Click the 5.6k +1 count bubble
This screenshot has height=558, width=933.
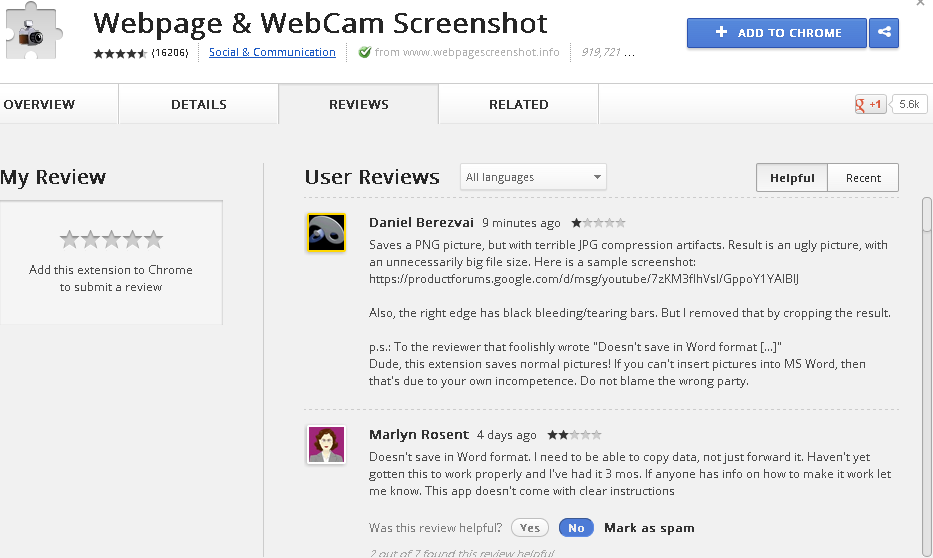908,104
